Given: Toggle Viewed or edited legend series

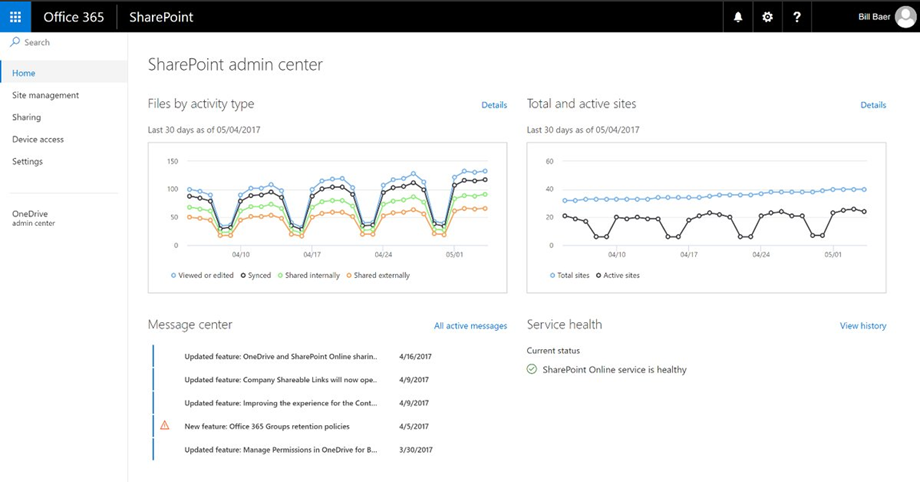Looking at the screenshot, I should [202, 275].
